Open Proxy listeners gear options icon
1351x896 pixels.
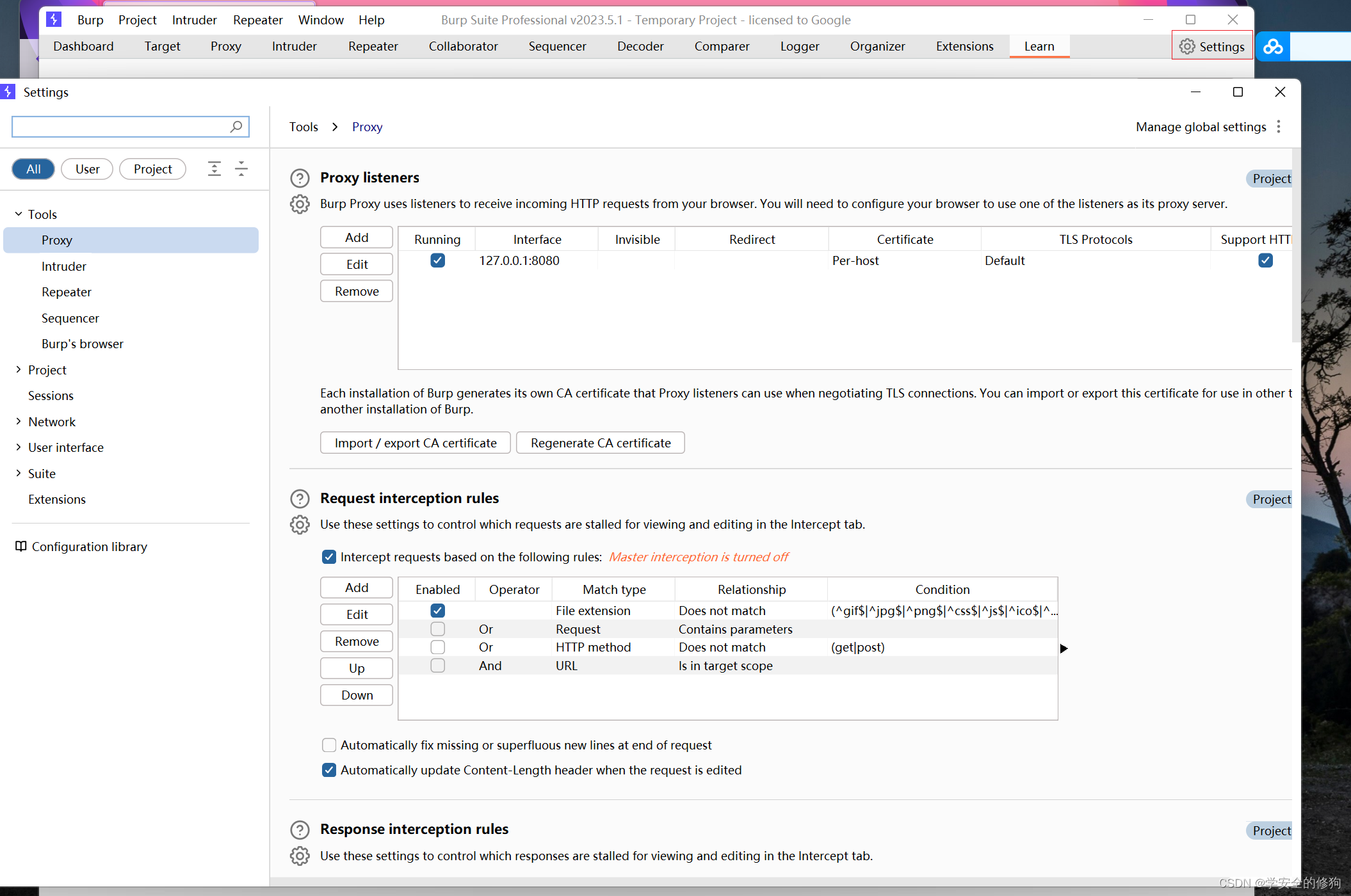pyautogui.click(x=300, y=204)
